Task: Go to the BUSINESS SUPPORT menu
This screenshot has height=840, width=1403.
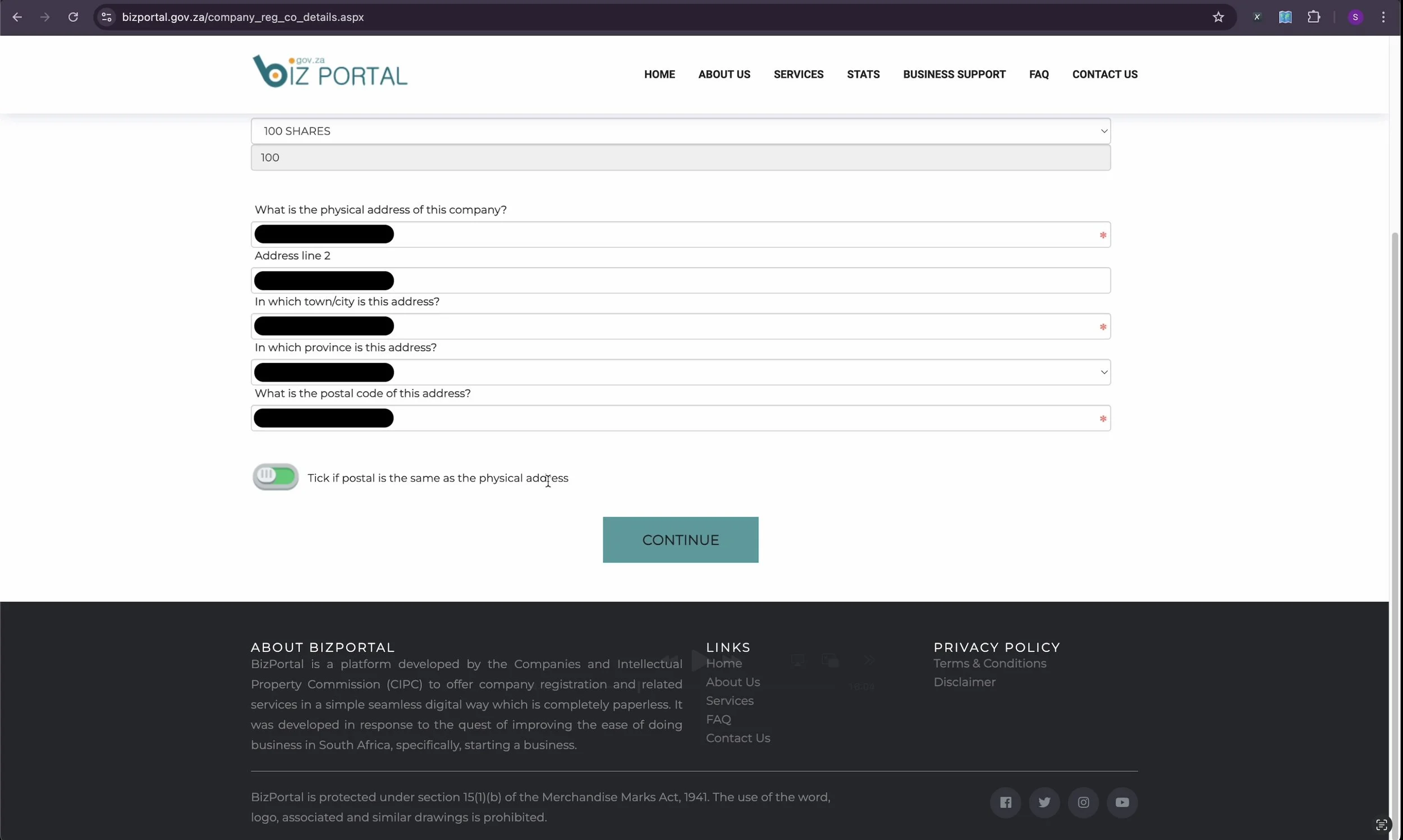Action: click(x=954, y=74)
